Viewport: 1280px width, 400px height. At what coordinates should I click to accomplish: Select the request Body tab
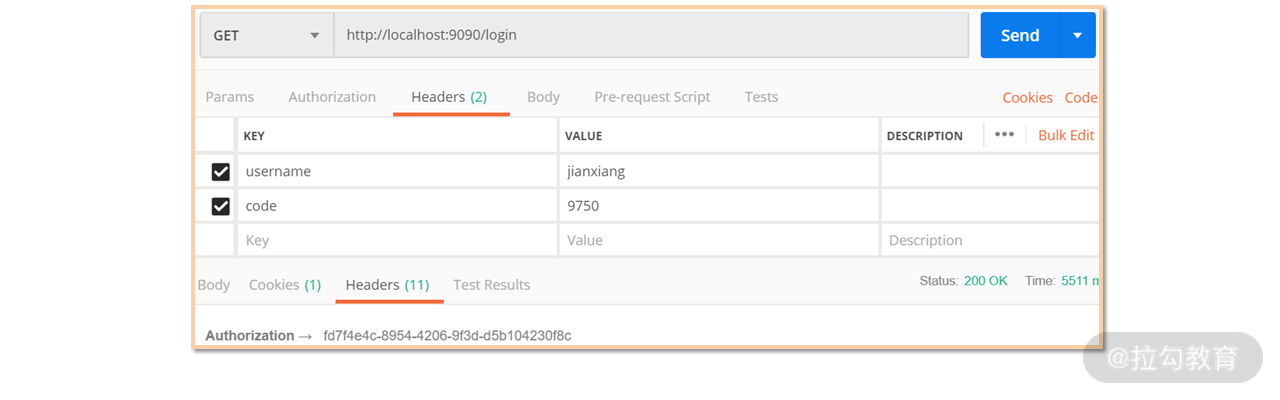(543, 97)
